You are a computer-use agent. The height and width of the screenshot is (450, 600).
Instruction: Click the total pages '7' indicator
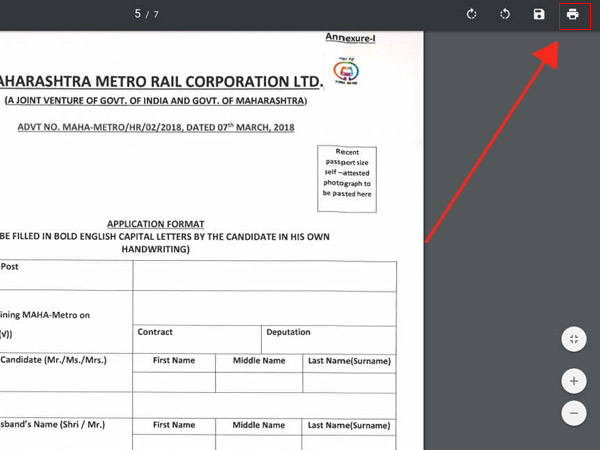point(156,15)
